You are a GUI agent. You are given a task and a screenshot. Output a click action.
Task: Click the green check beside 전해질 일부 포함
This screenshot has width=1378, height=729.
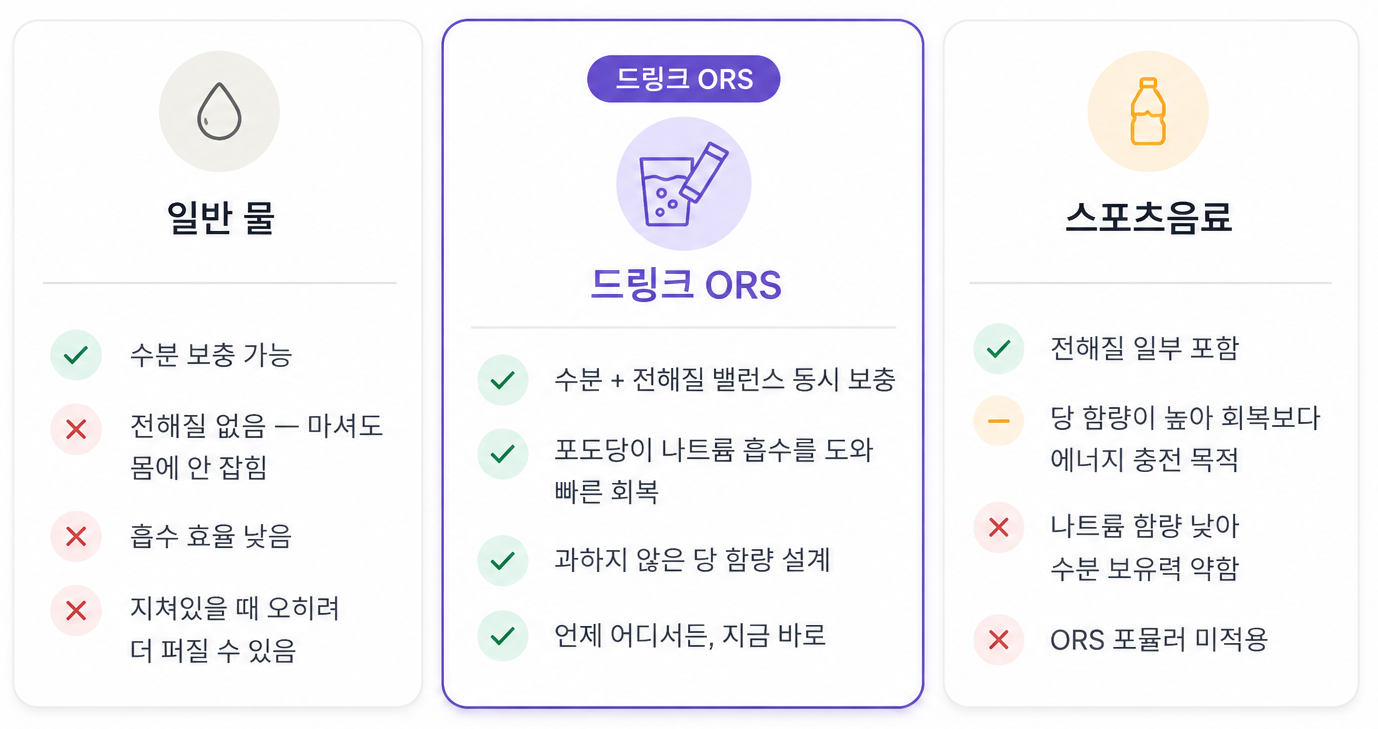tap(998, 349)
